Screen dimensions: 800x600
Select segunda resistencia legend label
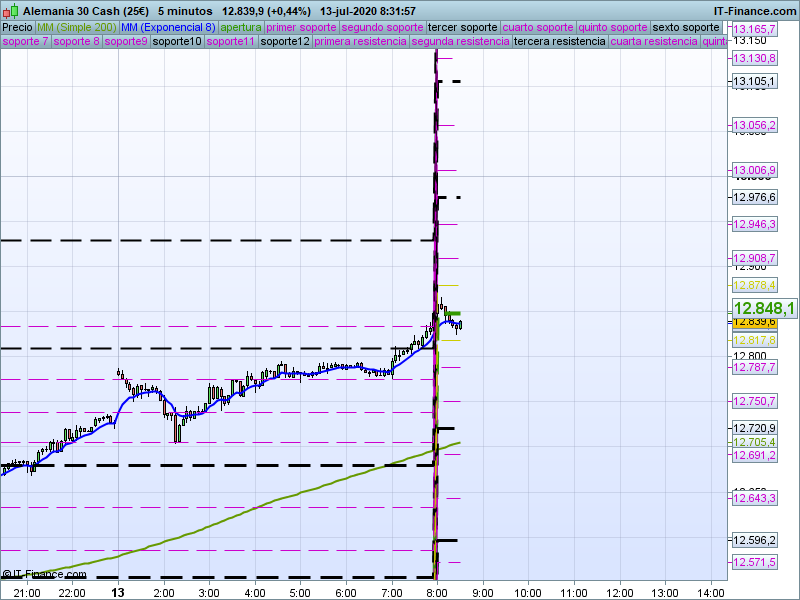[460, 41]
